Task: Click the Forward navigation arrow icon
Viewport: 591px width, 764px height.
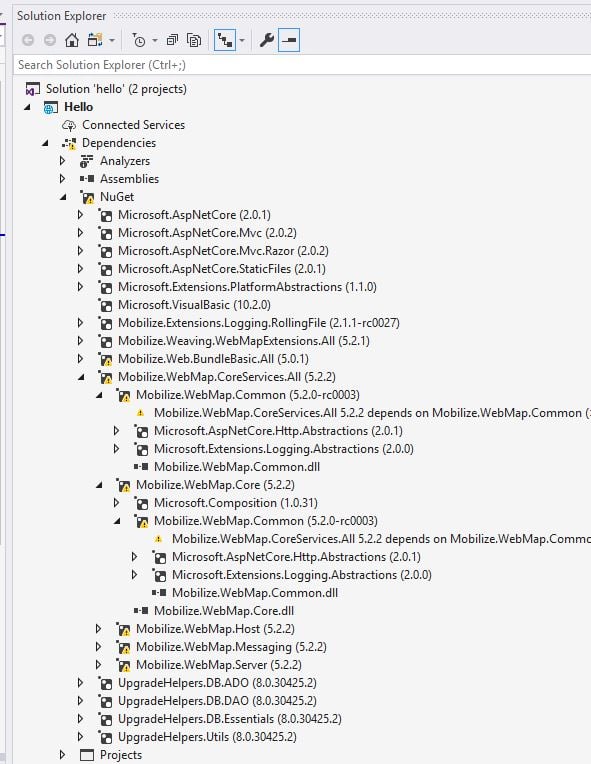Action: [x=50, y=40]
